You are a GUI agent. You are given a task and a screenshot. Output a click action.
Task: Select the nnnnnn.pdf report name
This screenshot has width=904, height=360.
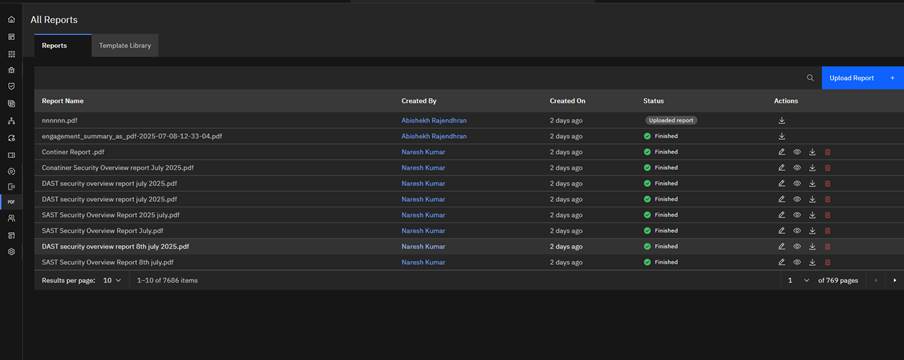click(59, 121)
